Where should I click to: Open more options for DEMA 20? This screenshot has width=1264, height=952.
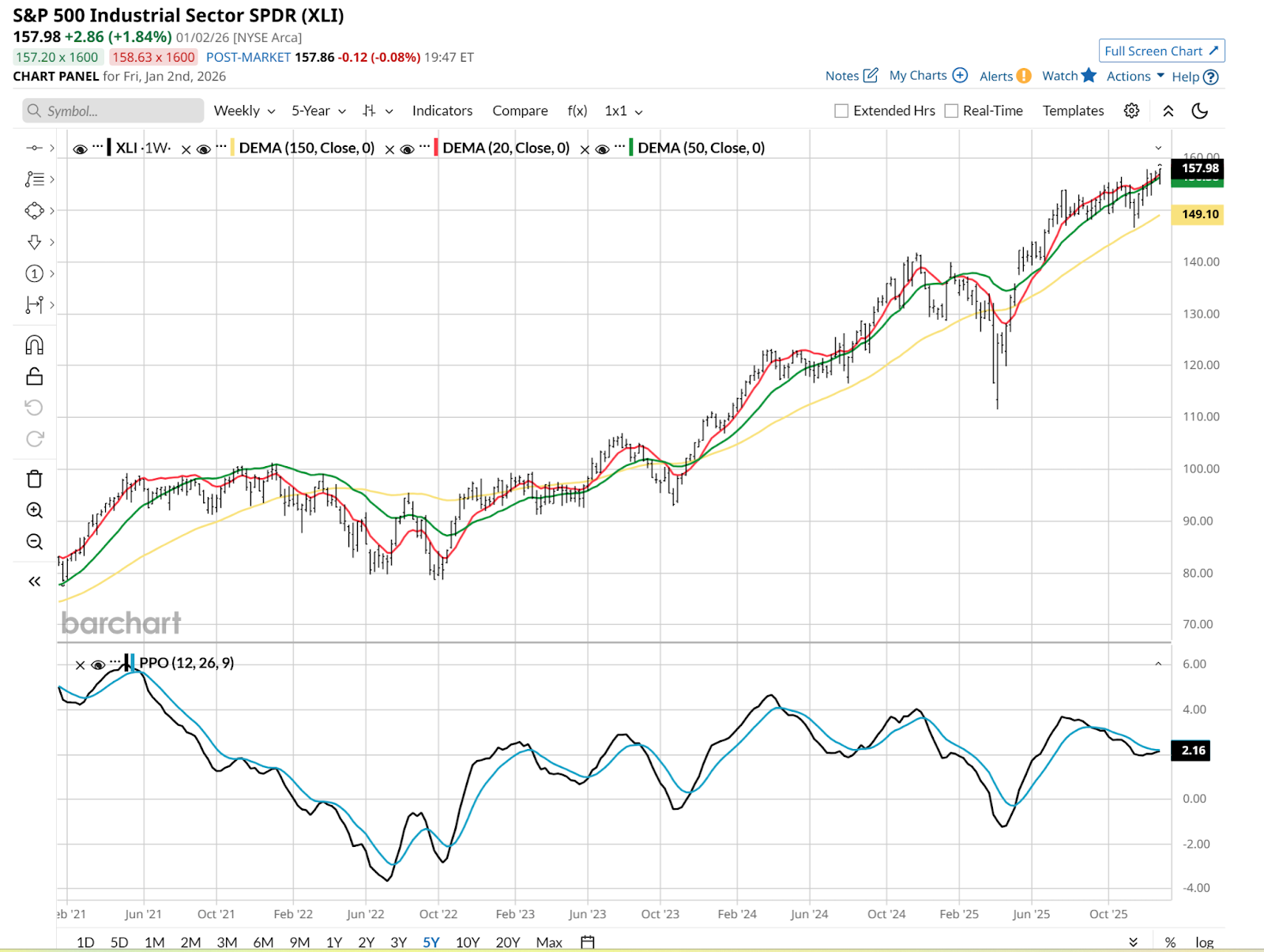pos(425,146)
